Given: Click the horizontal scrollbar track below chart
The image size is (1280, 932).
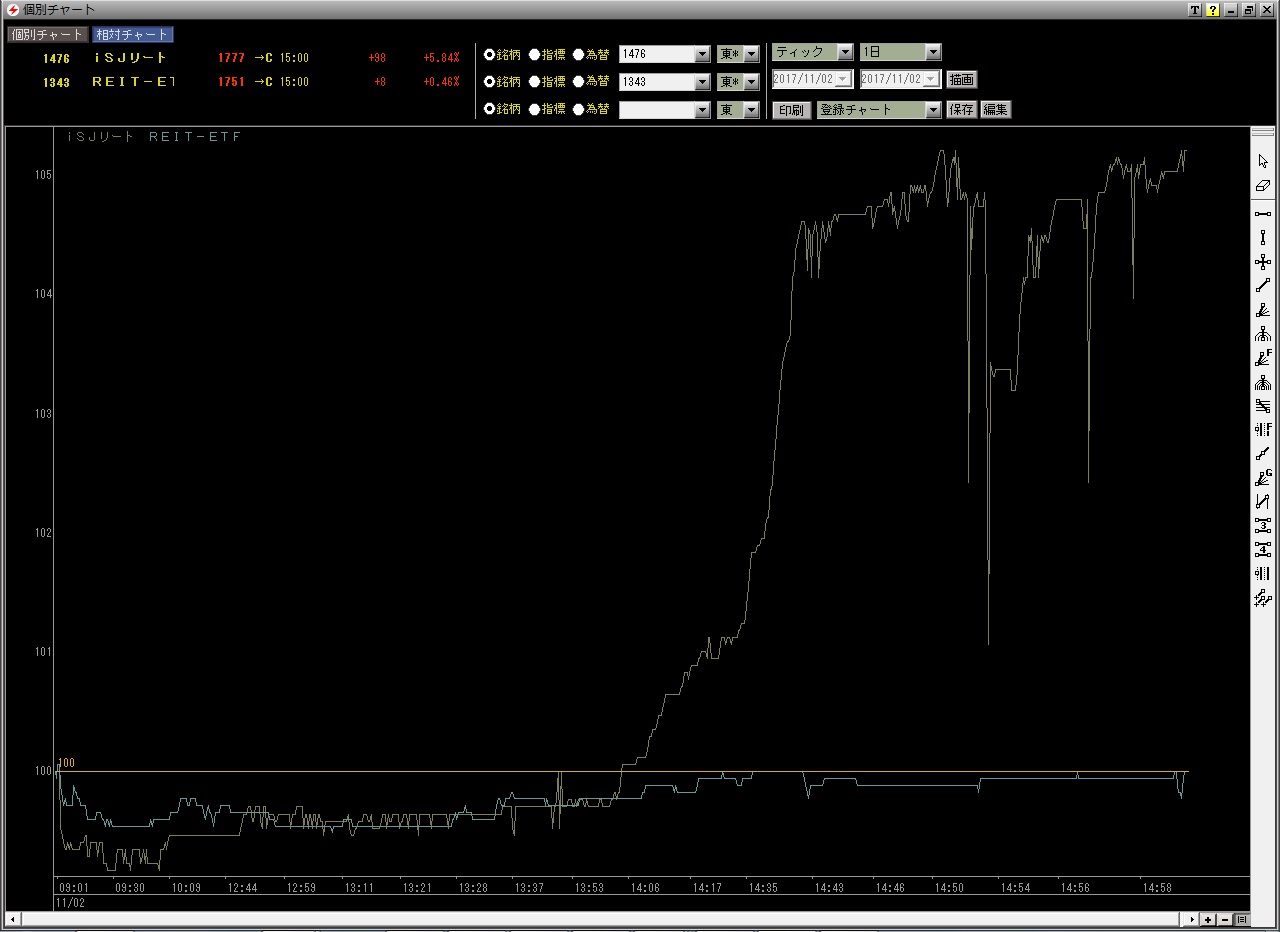Looking at the screenshot, I should click(x=600, y=919).
